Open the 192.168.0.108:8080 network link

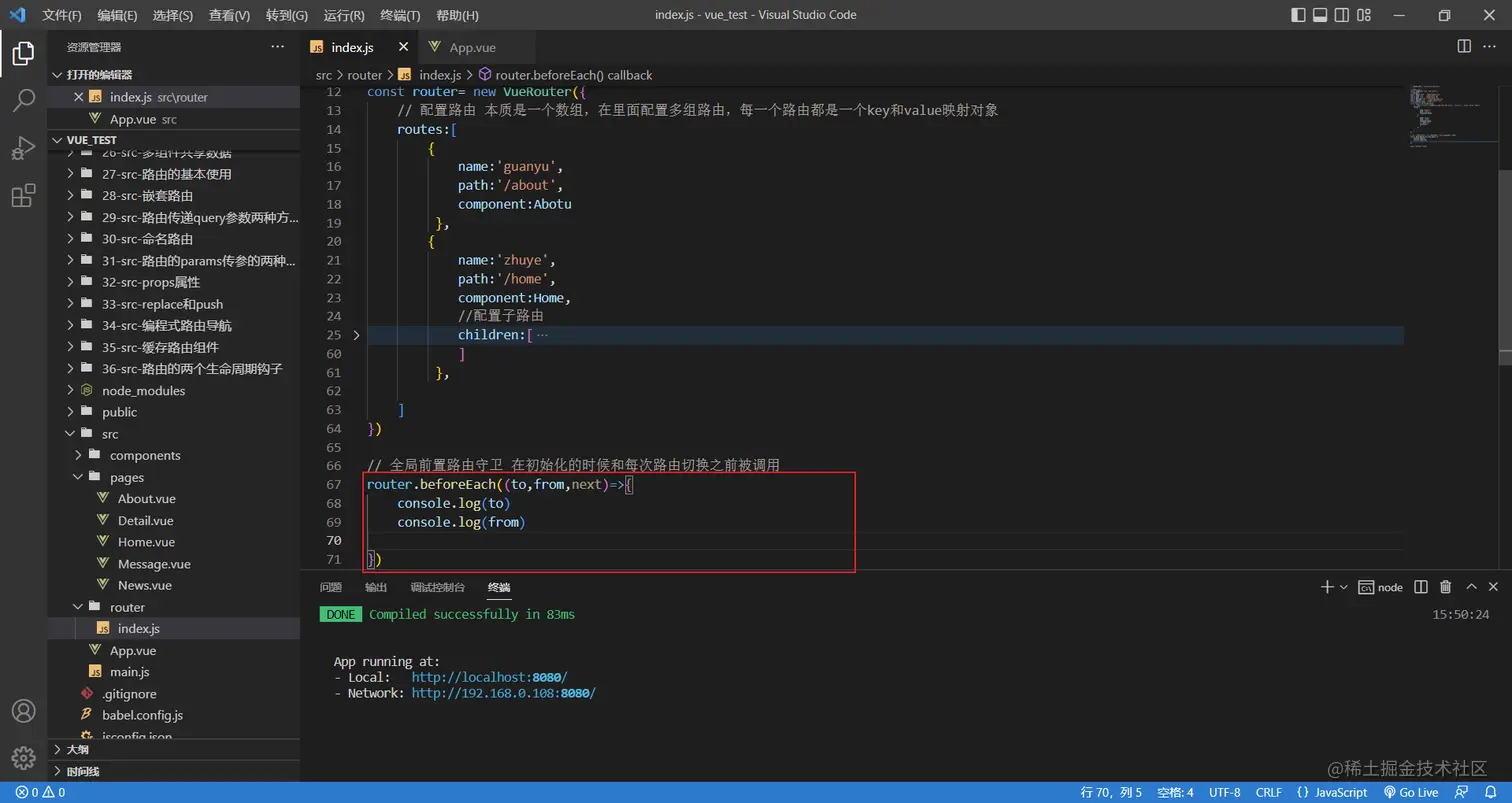click(x=503, y=693)
